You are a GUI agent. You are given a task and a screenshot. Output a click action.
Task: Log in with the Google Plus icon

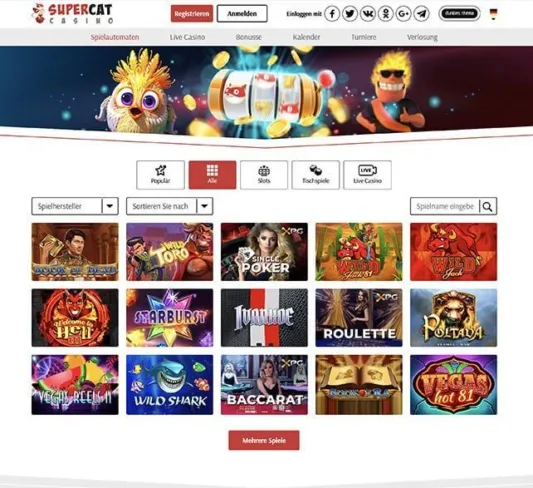click(403, 14)
